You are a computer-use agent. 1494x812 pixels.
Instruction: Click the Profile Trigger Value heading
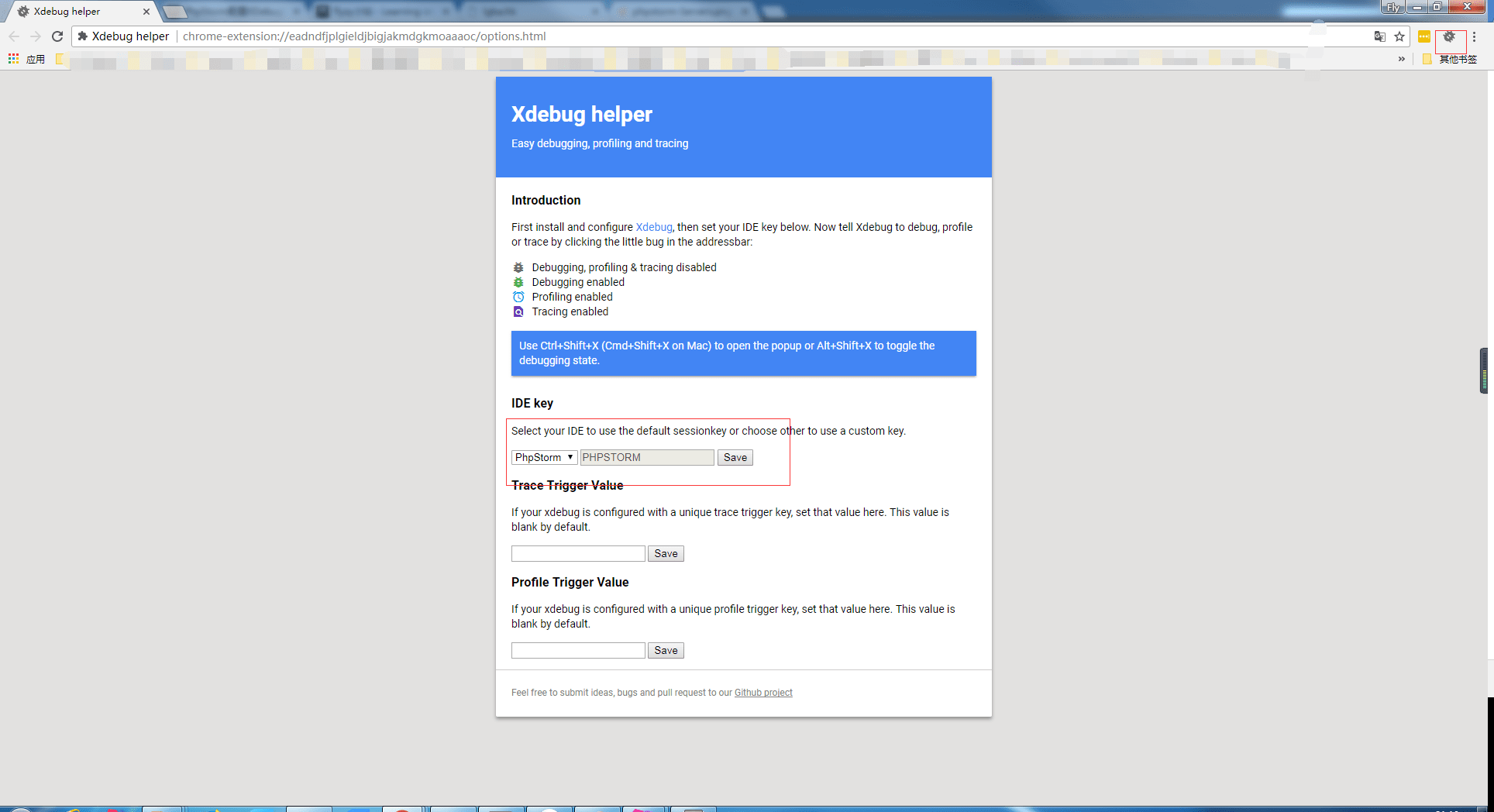[x=570, y=582]
